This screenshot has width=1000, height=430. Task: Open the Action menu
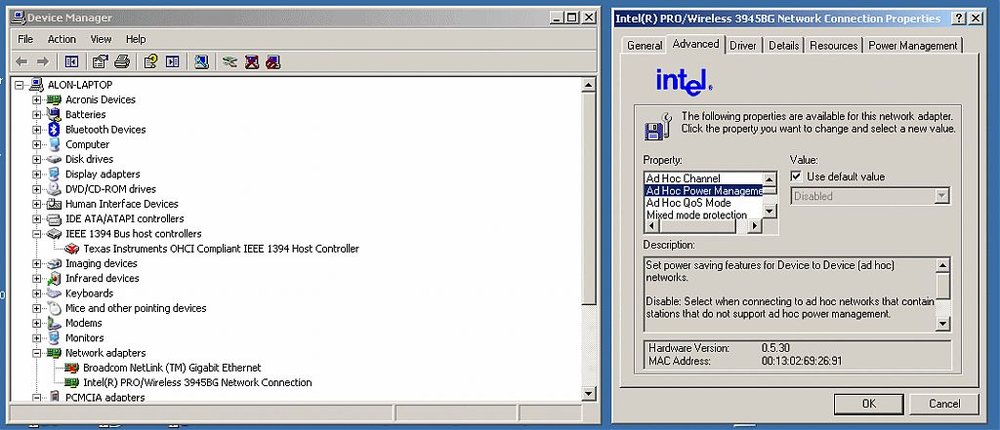[x=62, y=39]
